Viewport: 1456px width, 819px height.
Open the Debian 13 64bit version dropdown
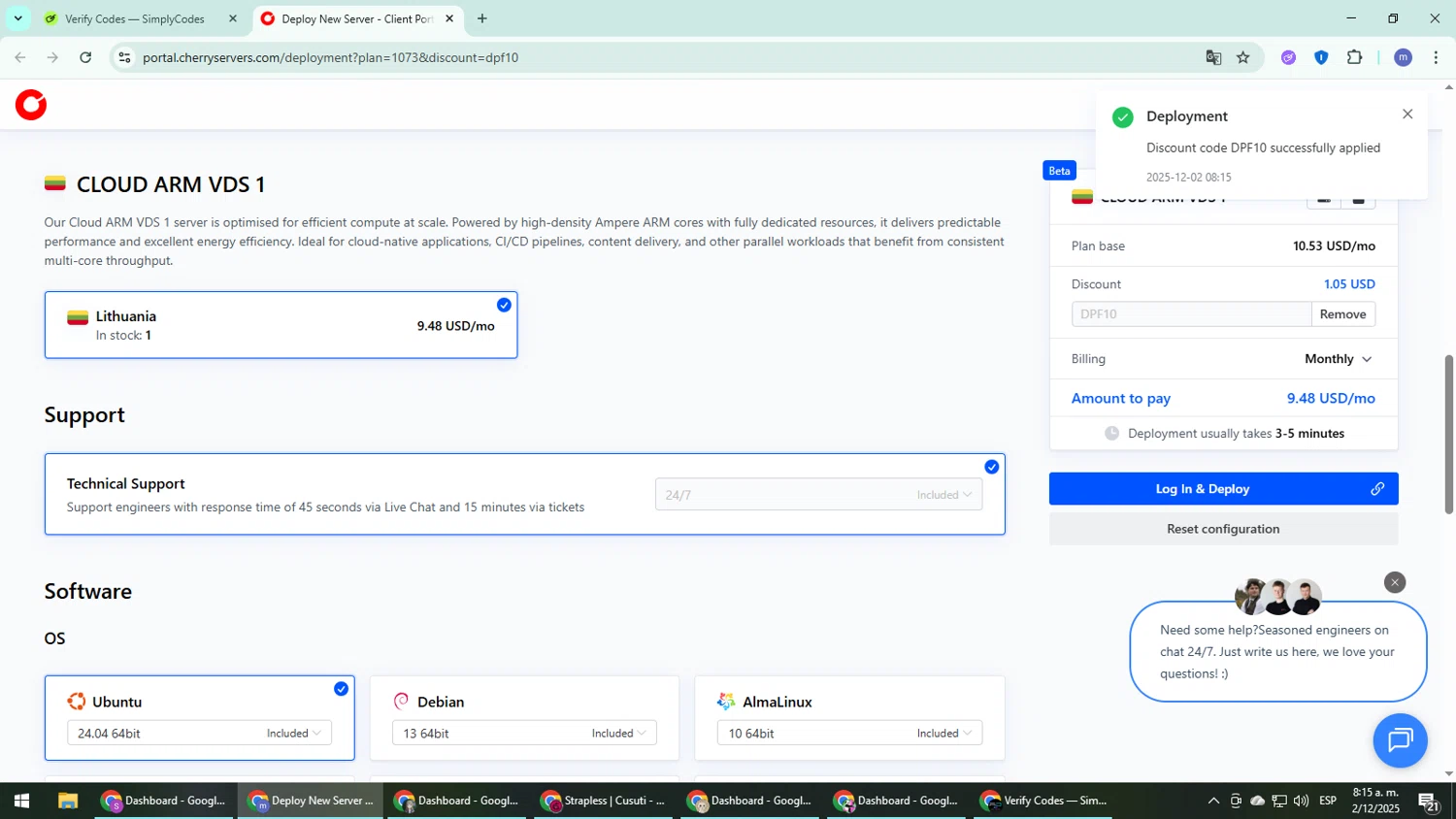[x=524, y=734]
